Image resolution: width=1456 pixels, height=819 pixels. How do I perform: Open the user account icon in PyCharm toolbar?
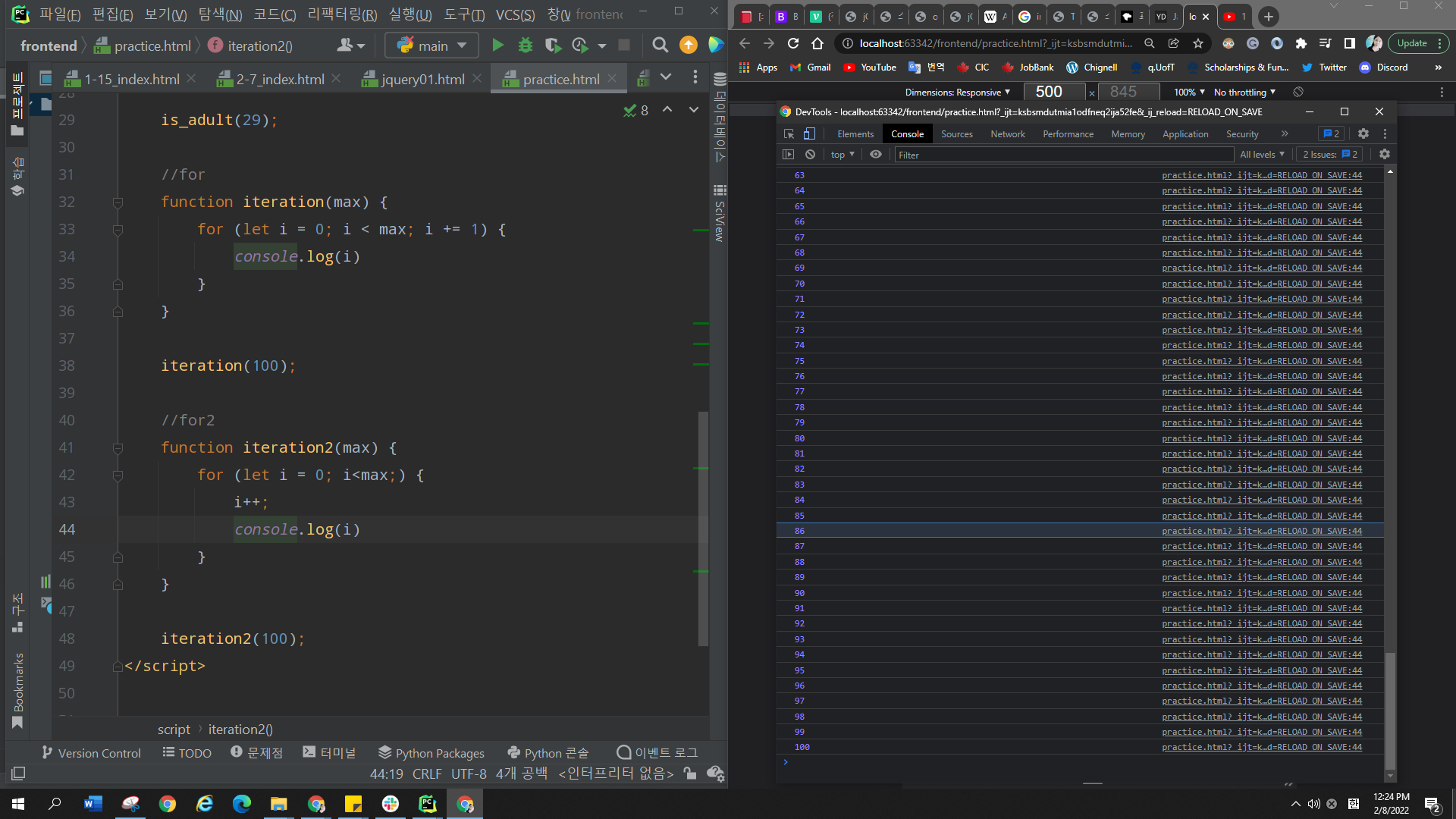coord(350,45)
